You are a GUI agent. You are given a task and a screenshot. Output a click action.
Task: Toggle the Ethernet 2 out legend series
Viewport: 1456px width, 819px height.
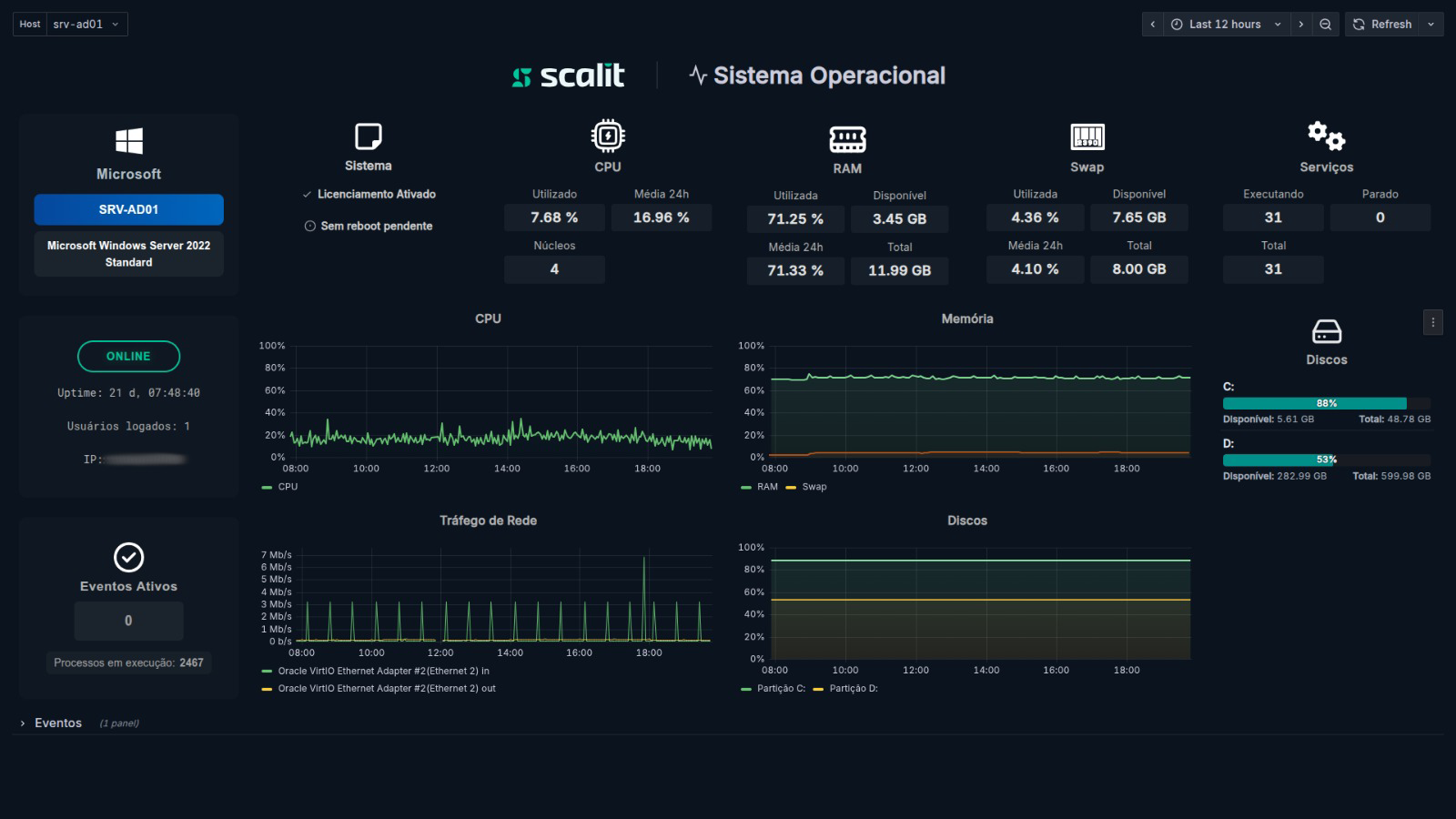[x=386, y=689]
